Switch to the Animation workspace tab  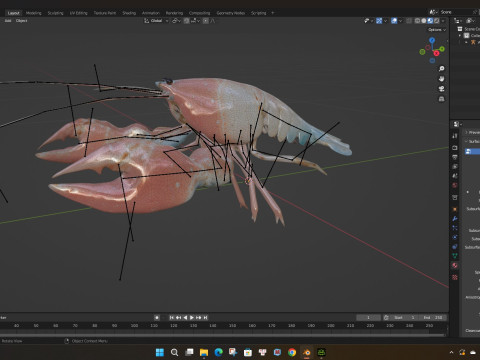[x=151, y=13]
